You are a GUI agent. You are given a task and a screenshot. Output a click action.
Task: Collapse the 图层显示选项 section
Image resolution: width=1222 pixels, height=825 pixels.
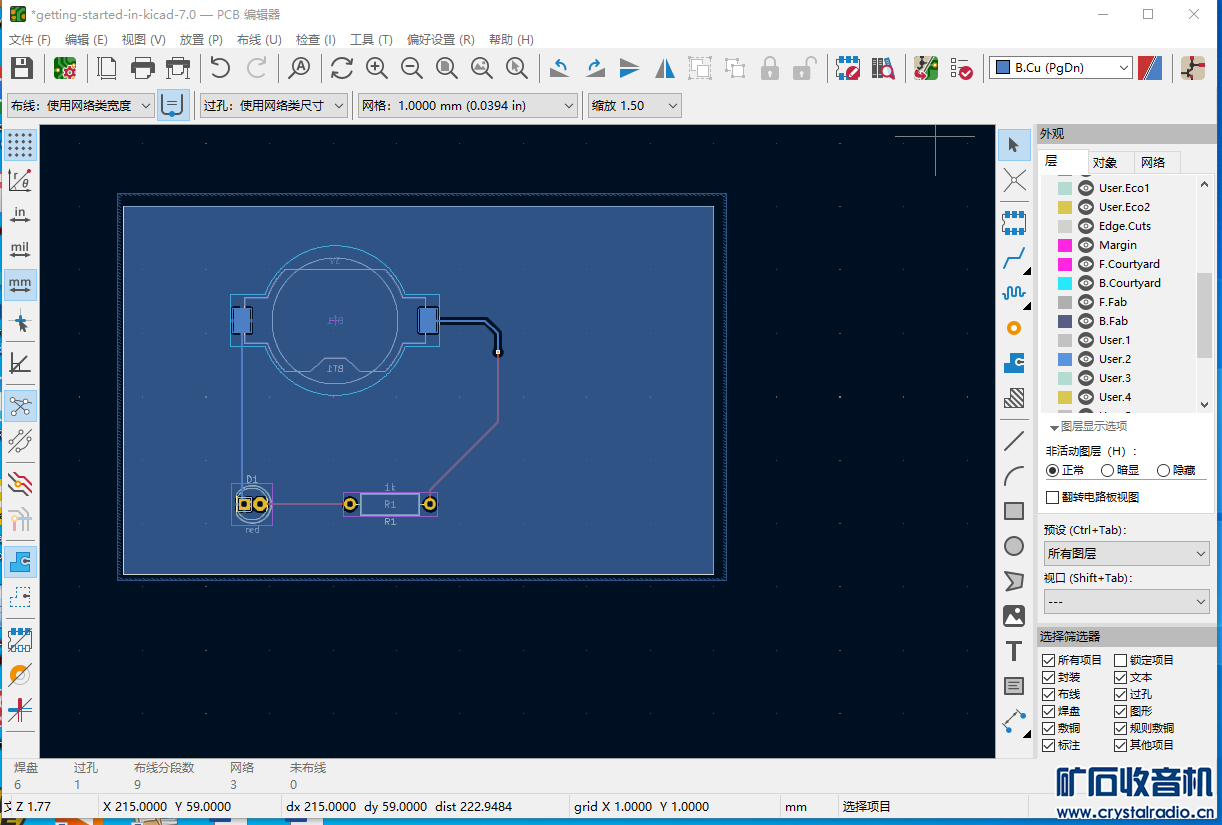[1054, 427]
